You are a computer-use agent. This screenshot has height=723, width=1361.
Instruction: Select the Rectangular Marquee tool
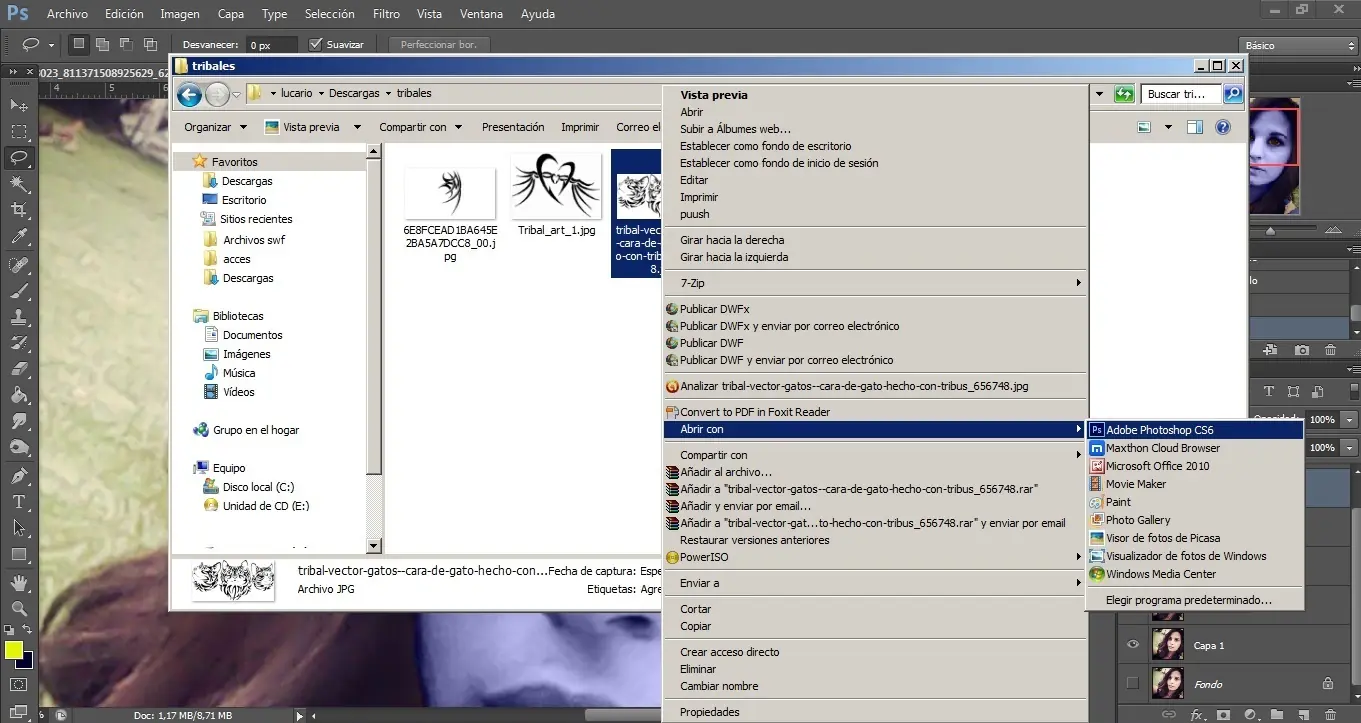[19, 132]
